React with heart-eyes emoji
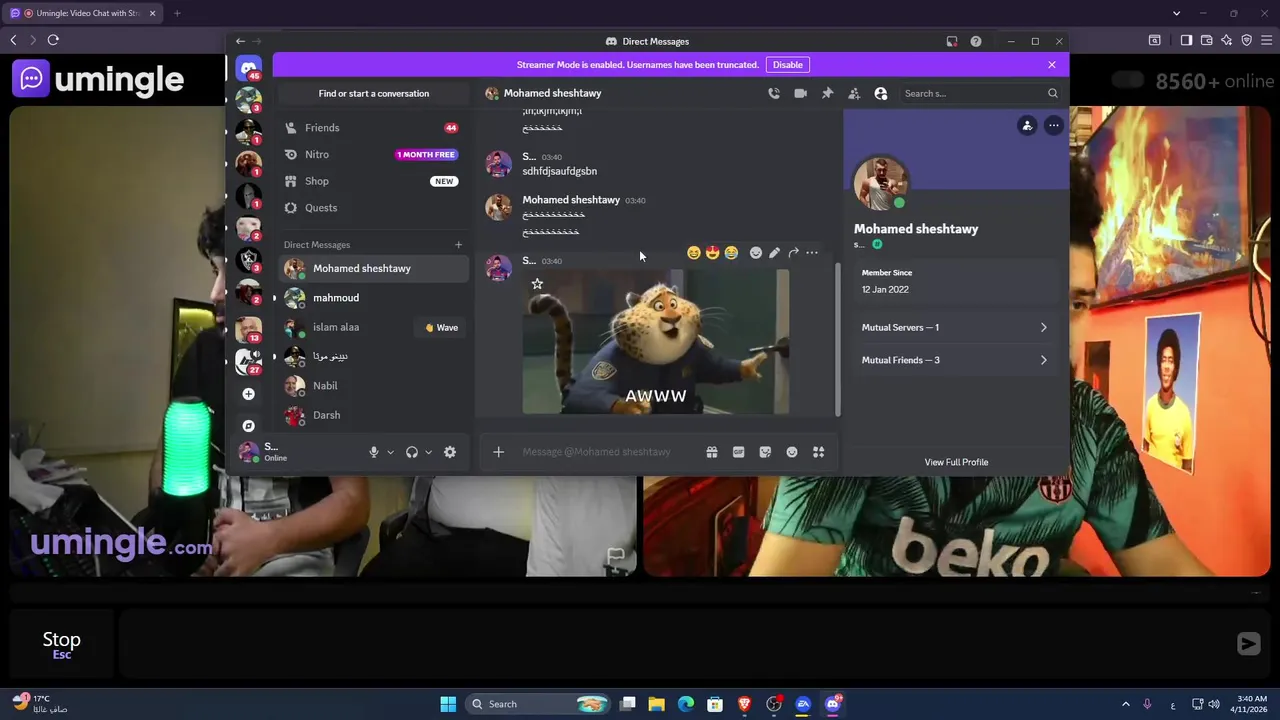Image resolution: width=1280 pixels, height=720 pixels. (x=712, y=253)
